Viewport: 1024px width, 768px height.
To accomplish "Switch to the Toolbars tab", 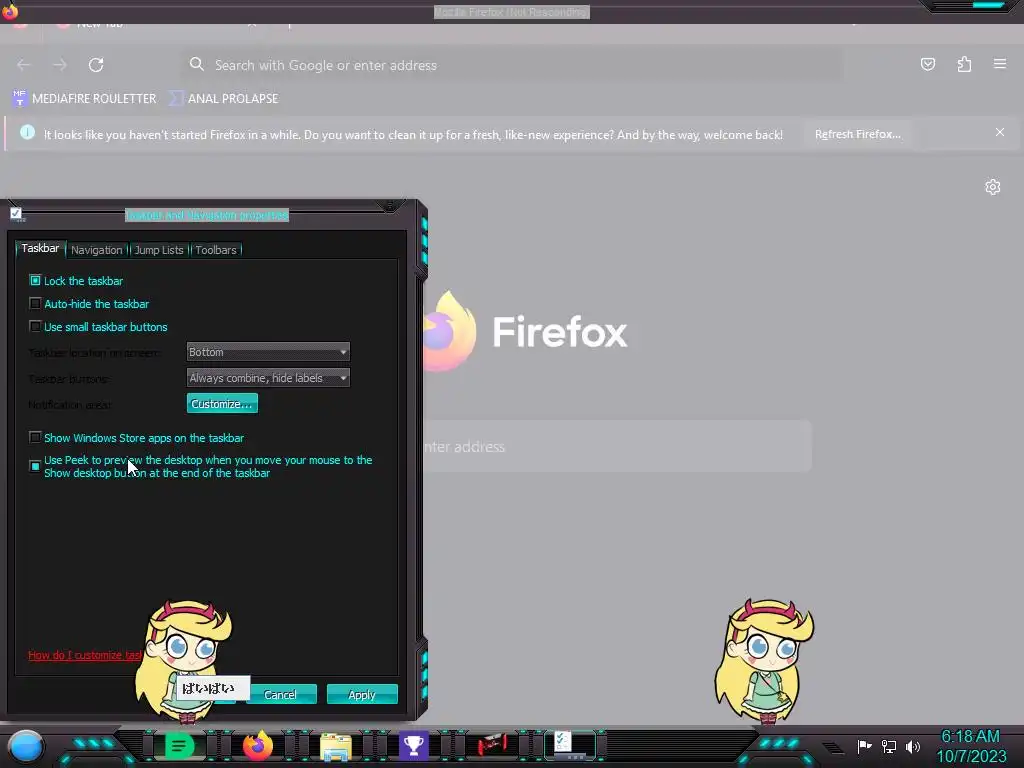I will [x=216, y=250].
